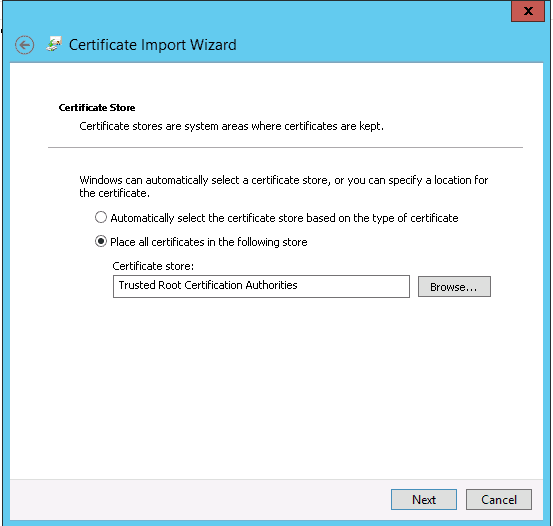Click the Certificate Import Wizard certificate icon

click(x=54, y=44)
